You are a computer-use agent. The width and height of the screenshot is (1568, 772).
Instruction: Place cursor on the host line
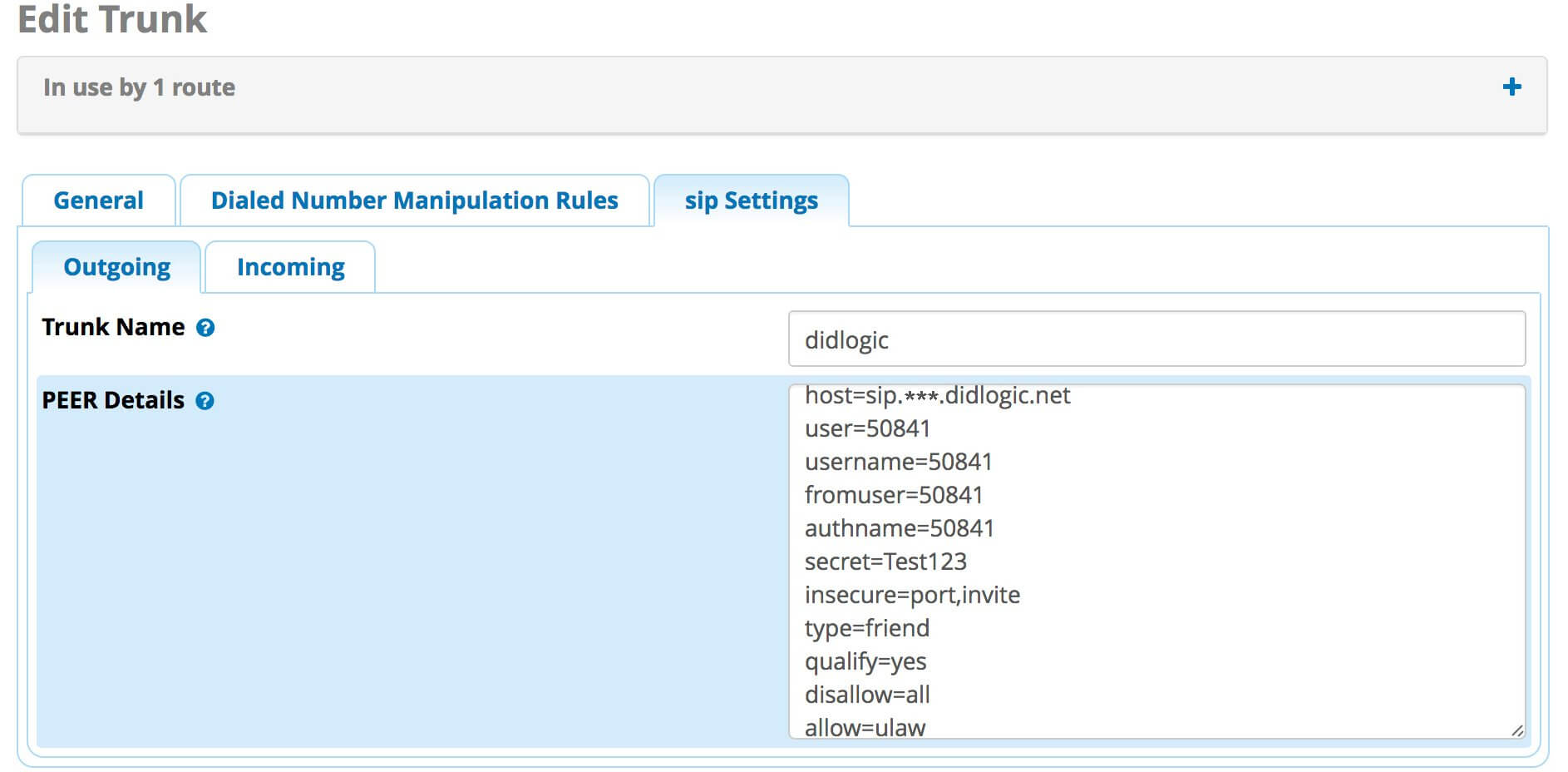[937, 396]
